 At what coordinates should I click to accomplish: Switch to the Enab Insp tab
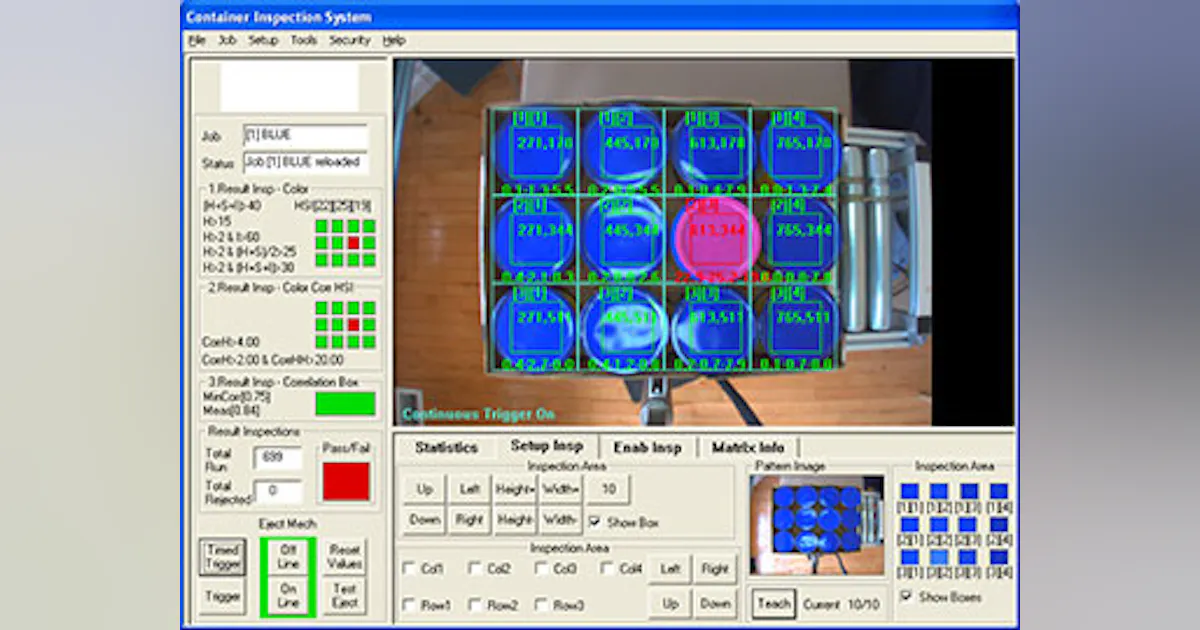(647, 447)
